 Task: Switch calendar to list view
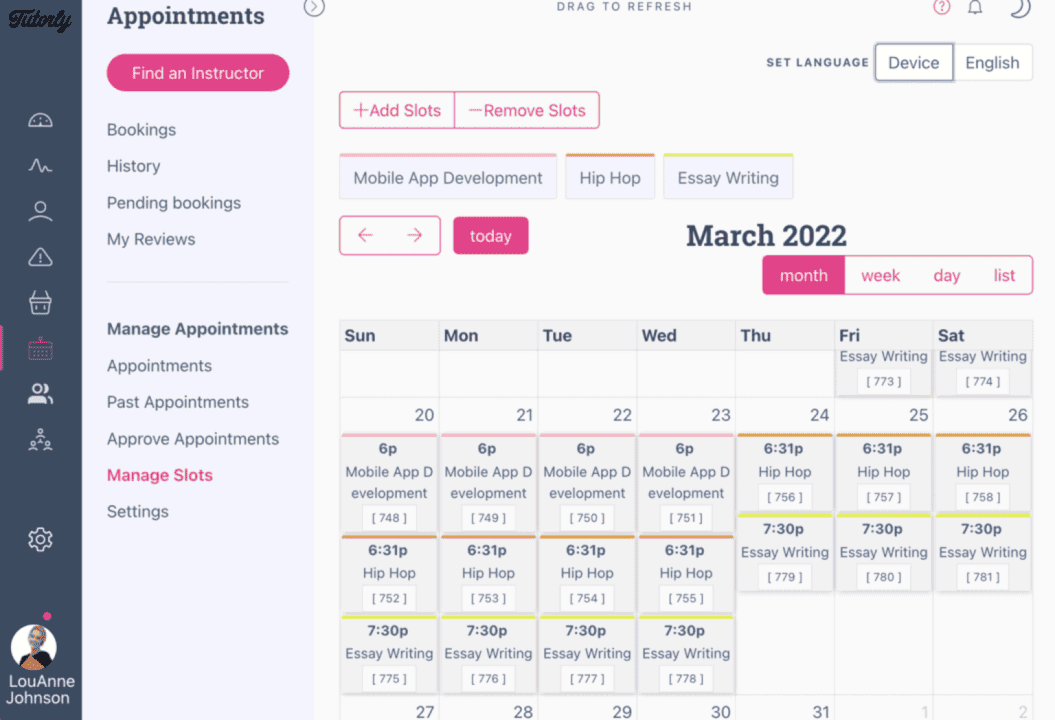point(1004,275)
